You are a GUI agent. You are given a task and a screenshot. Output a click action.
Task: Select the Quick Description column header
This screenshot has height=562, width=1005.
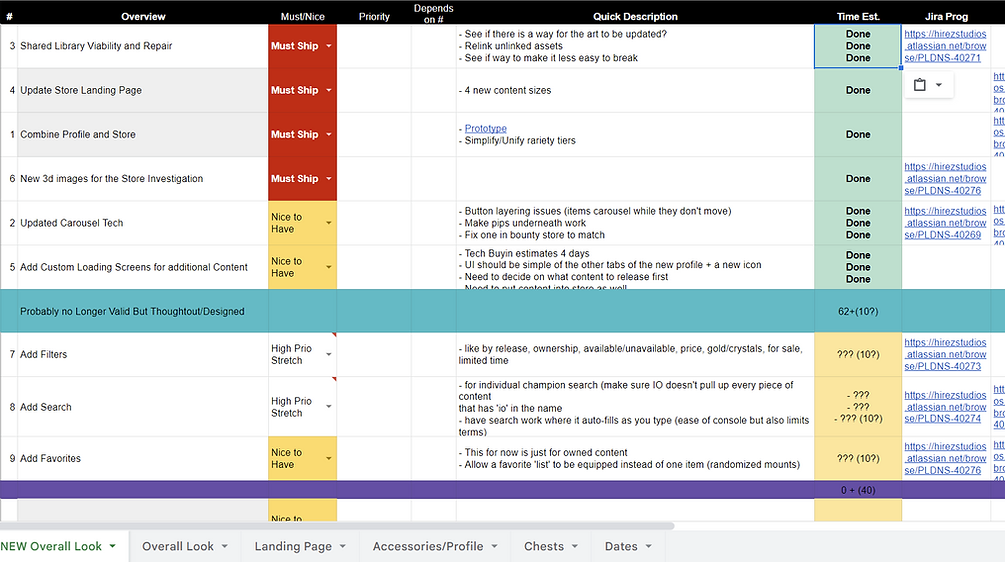pyautogui.click(x=635, y=17)
